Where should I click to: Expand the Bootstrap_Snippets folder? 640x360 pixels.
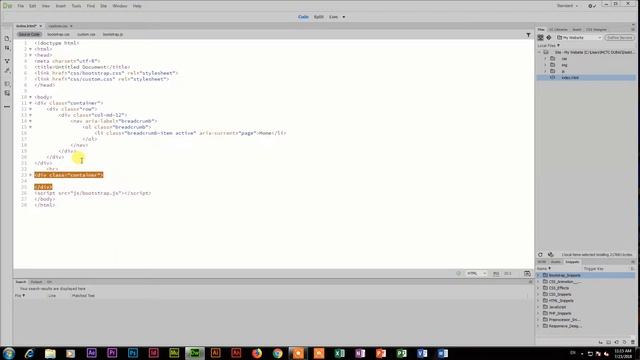click(538, 276)
